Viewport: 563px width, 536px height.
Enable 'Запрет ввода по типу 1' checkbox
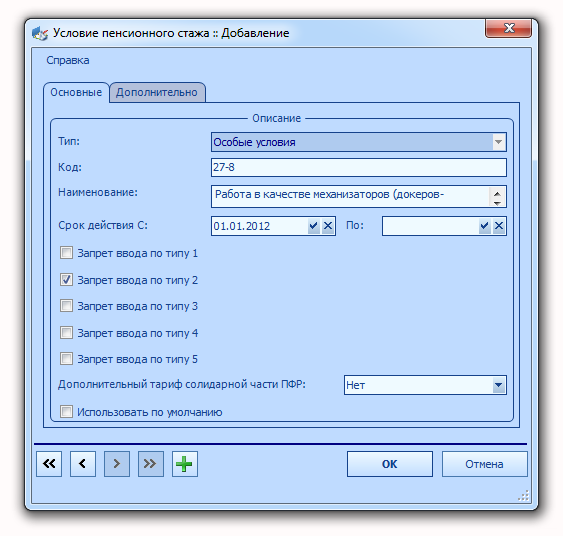pos(66,253)
